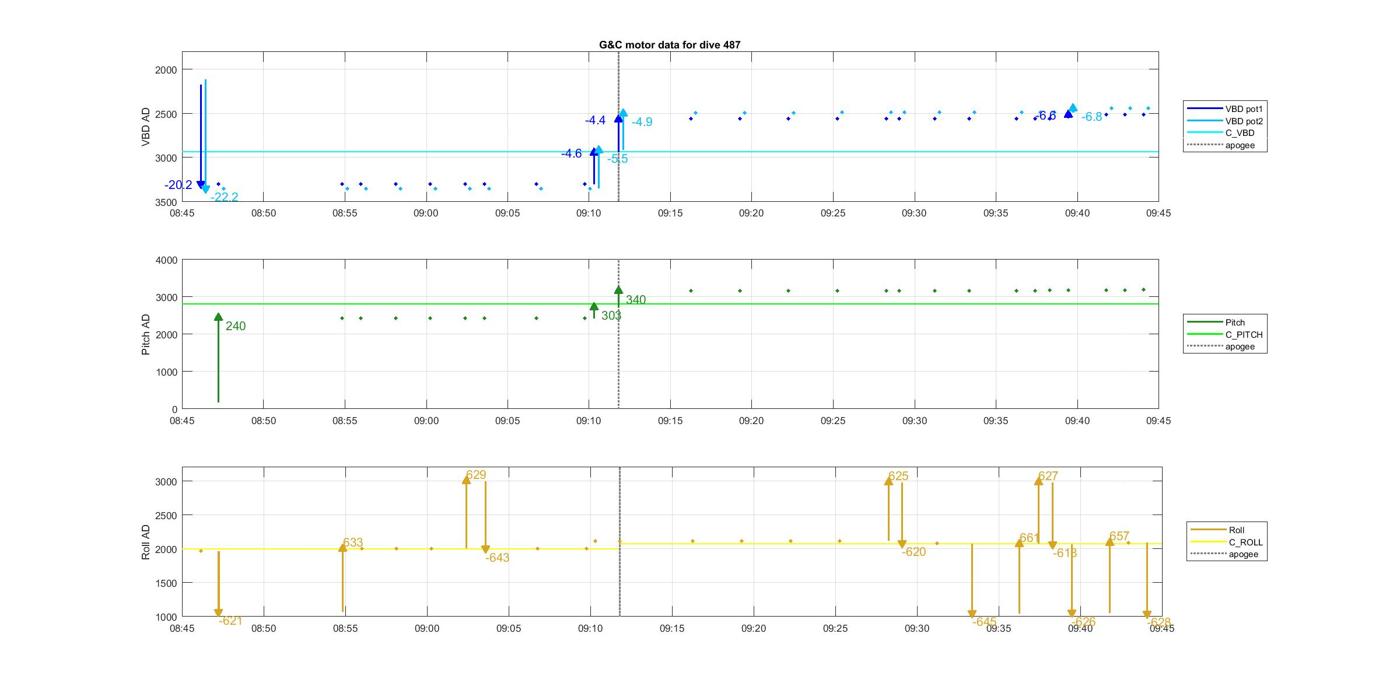Click the dark blue arrowhead next to -4.4

(x=618, y=119)
